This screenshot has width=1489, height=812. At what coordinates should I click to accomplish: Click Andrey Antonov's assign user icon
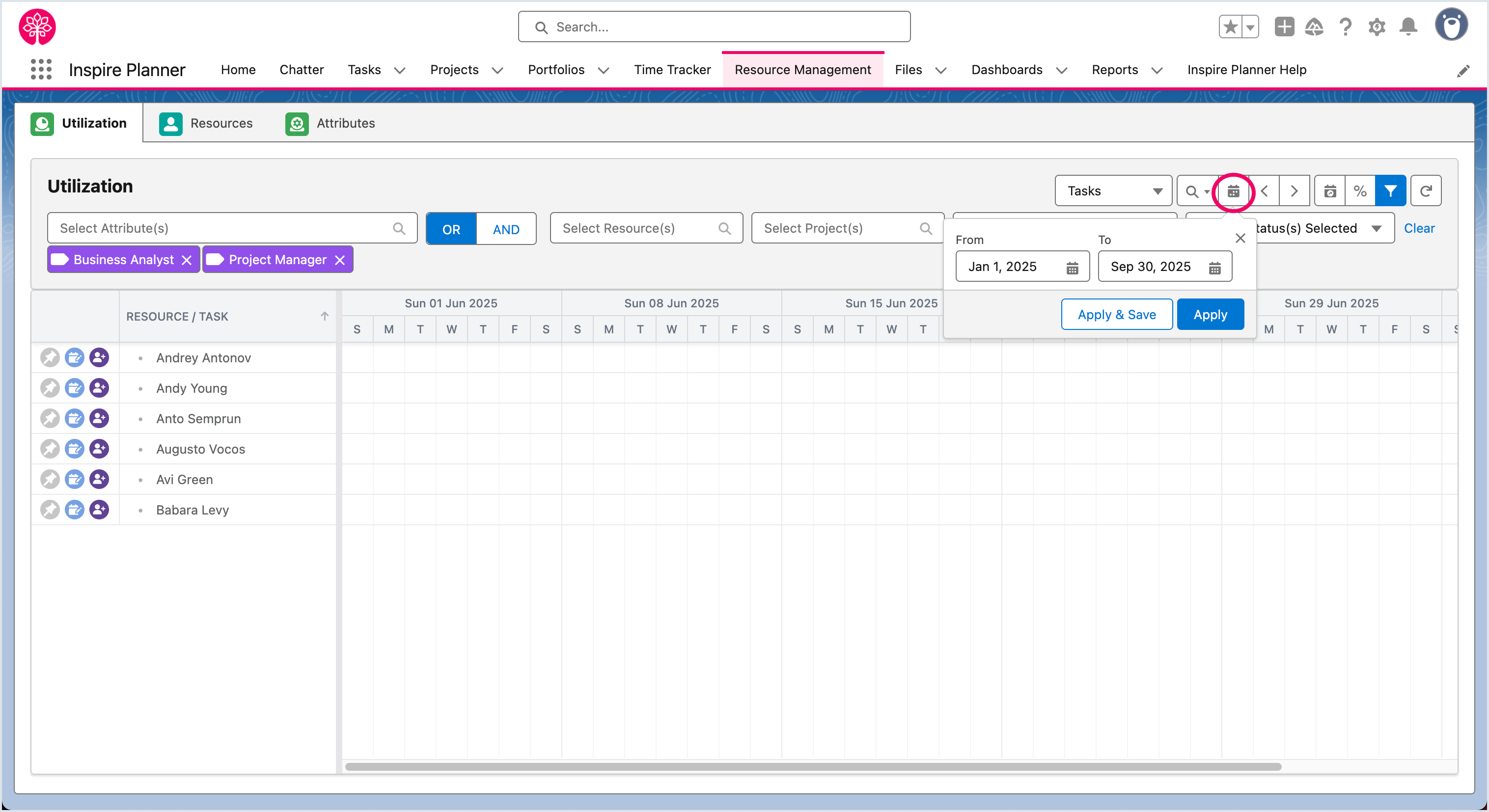(x=99, y=358)
